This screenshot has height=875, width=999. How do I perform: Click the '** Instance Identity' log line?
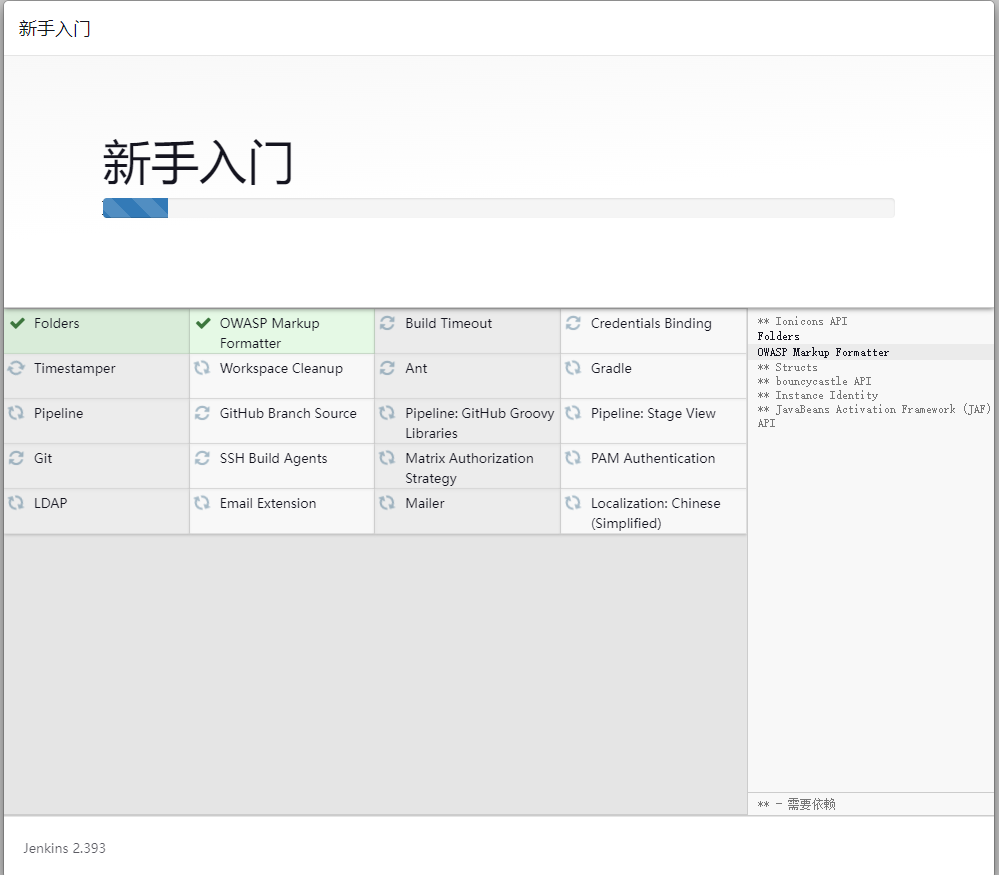(x=817, y=395)
